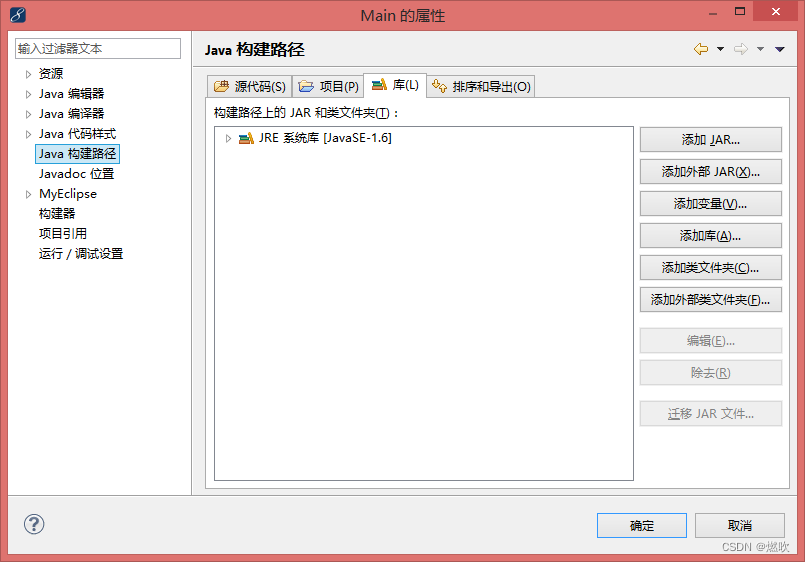Select 项目引用 in the tree
The width and height of the screenshot is (805, 562).
point(63,234)
